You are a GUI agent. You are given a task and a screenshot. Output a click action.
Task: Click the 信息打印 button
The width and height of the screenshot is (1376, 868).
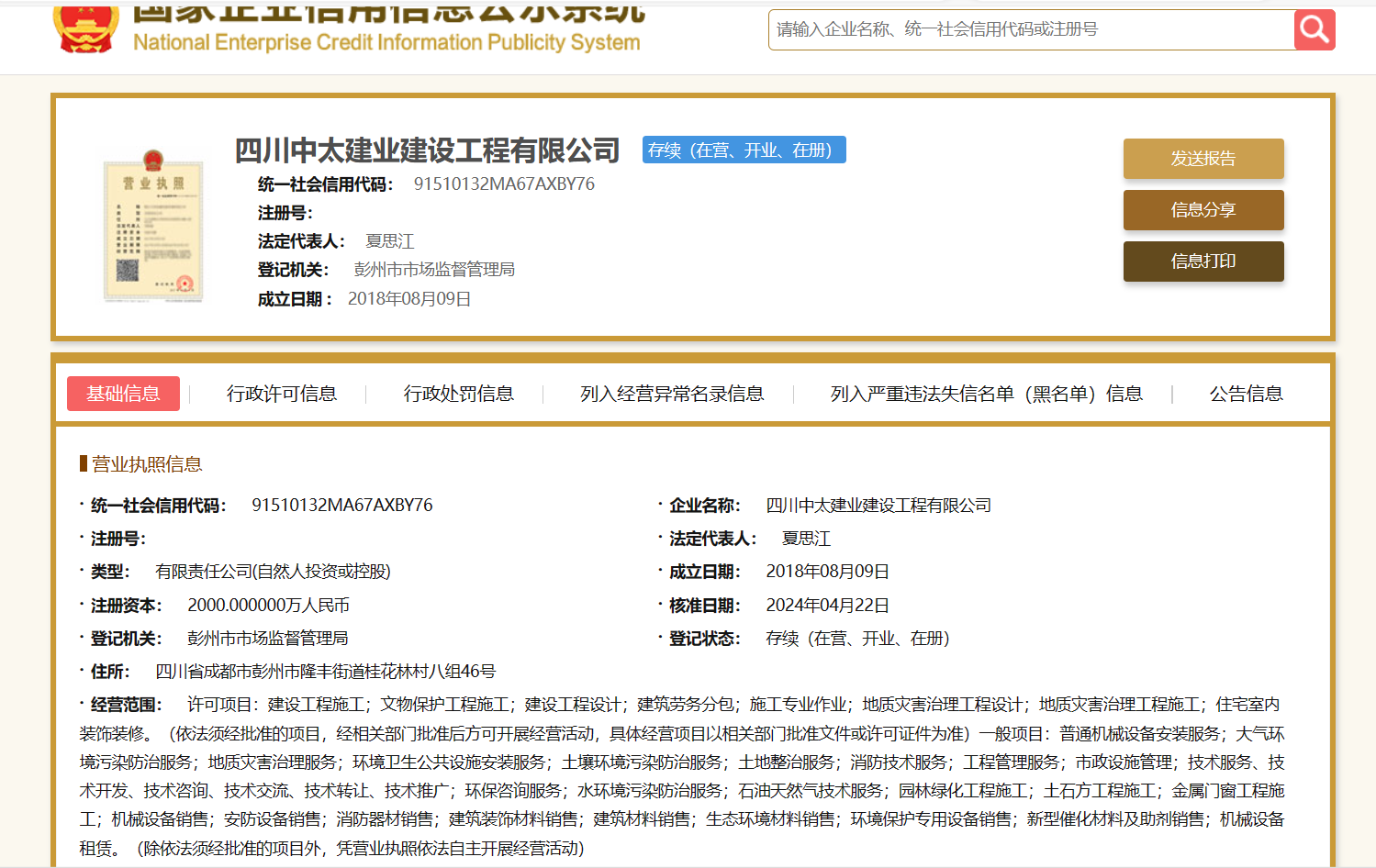click(1203, 262)
